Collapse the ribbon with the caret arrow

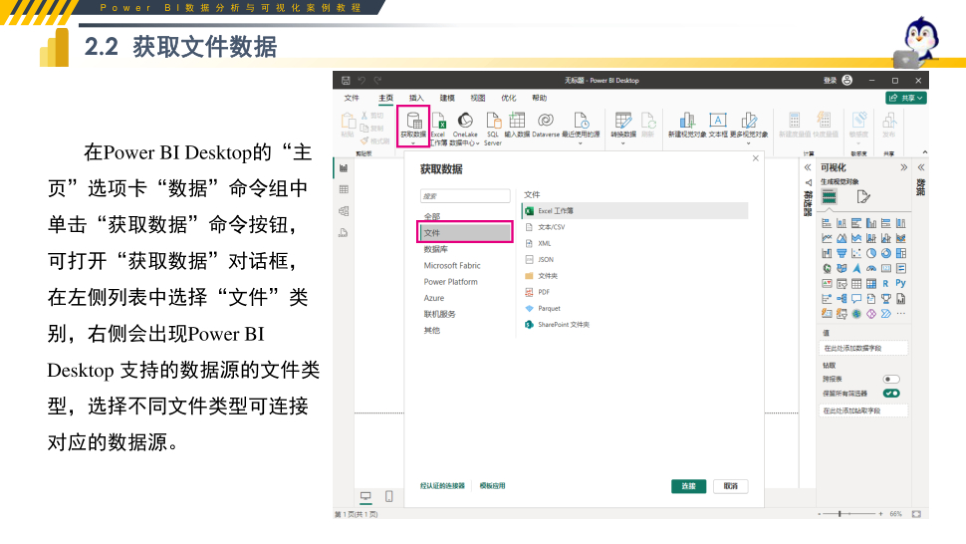(x=924, y=152)
